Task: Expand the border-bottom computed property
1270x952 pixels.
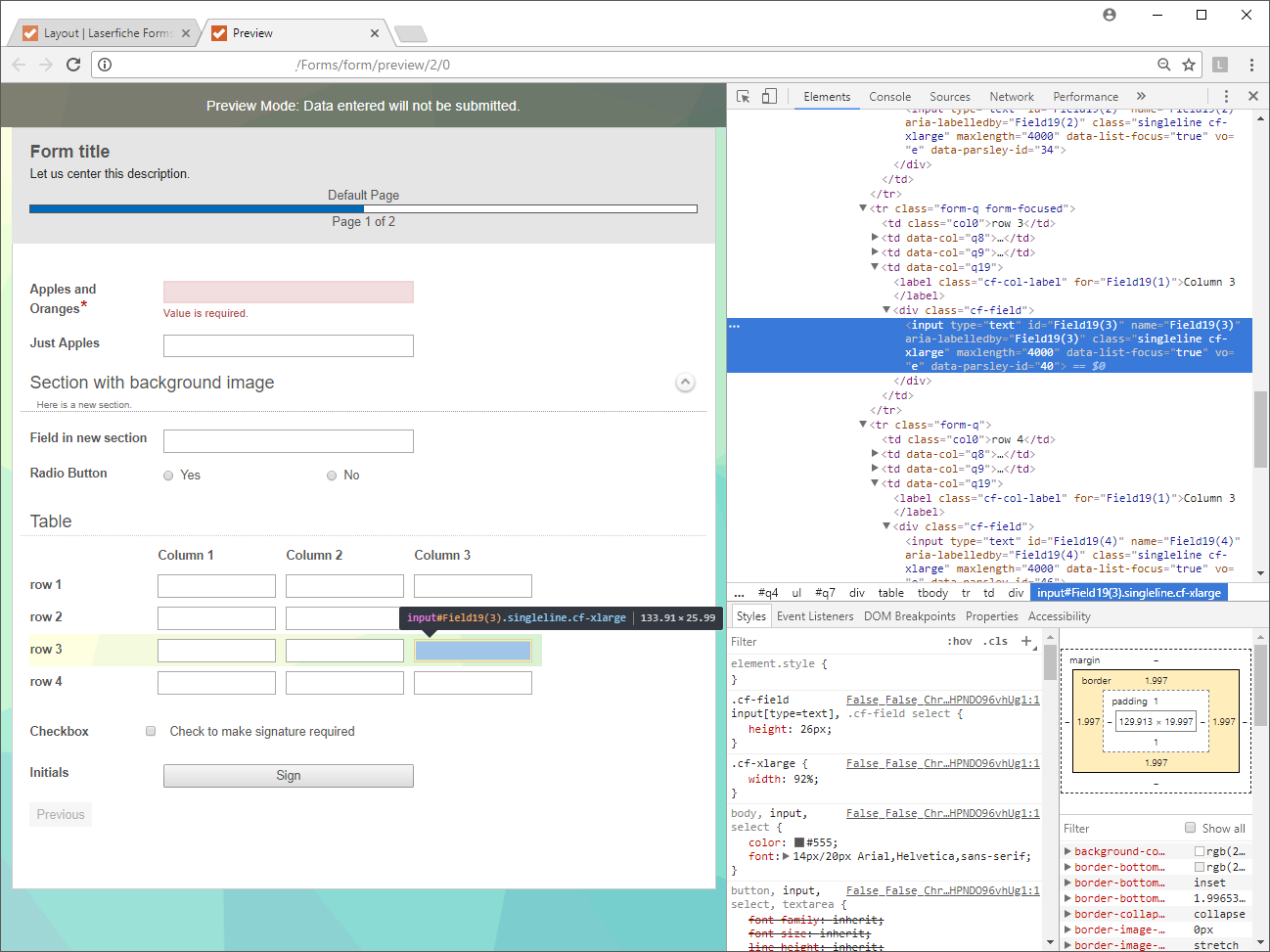Action: 1067,867
